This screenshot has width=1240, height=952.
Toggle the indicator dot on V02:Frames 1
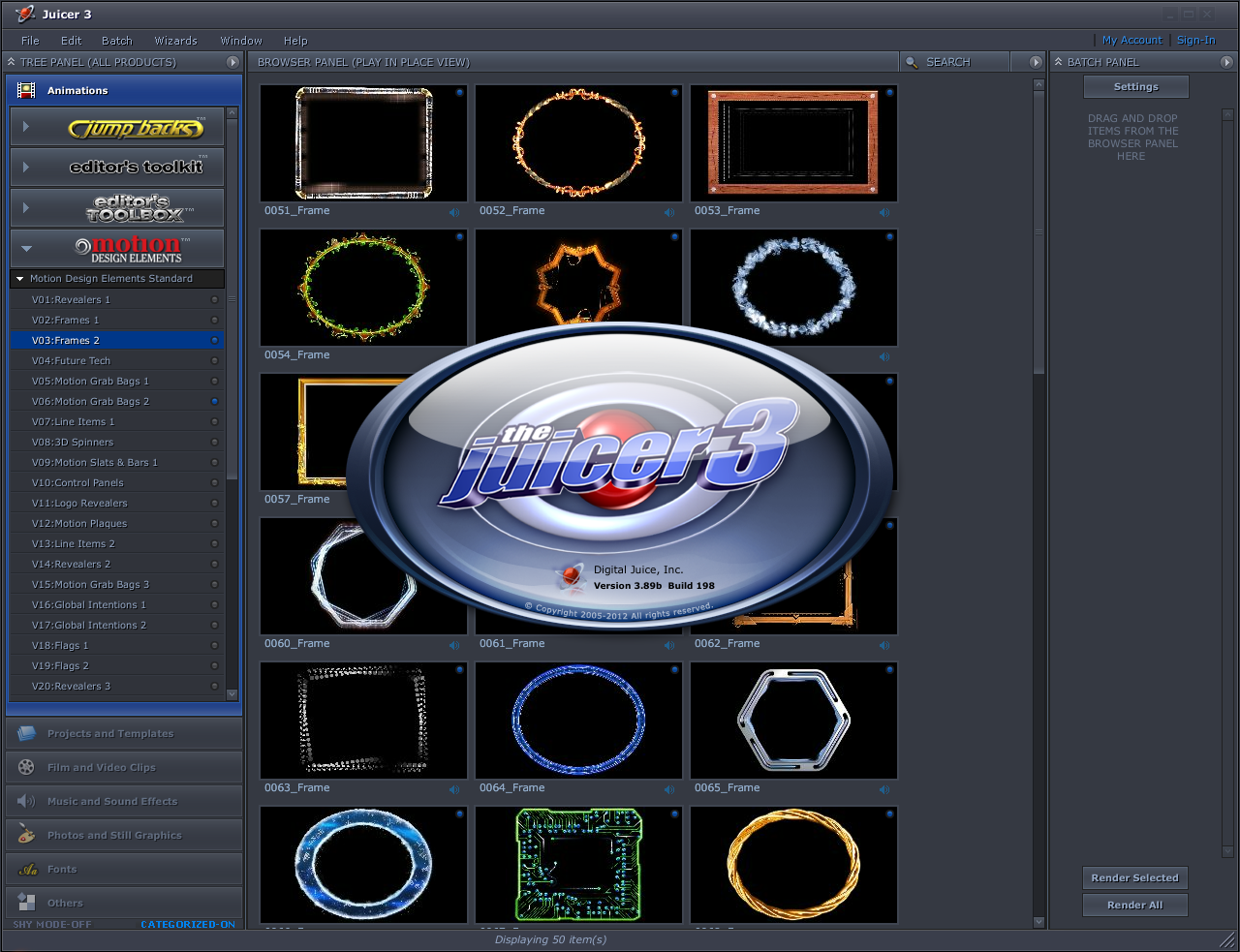coord(214,320)
